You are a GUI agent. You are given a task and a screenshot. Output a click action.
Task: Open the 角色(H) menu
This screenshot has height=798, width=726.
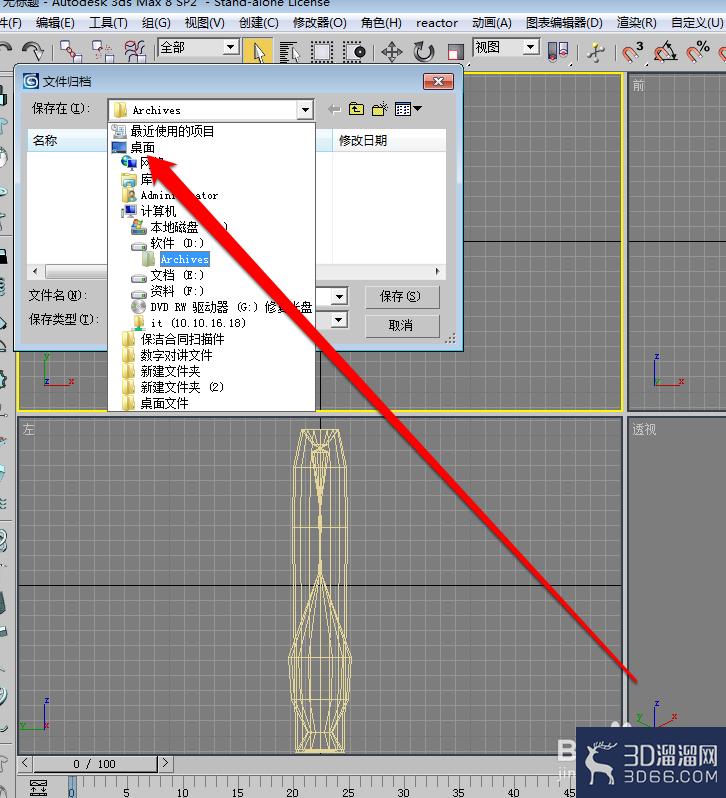click(381, 23)
